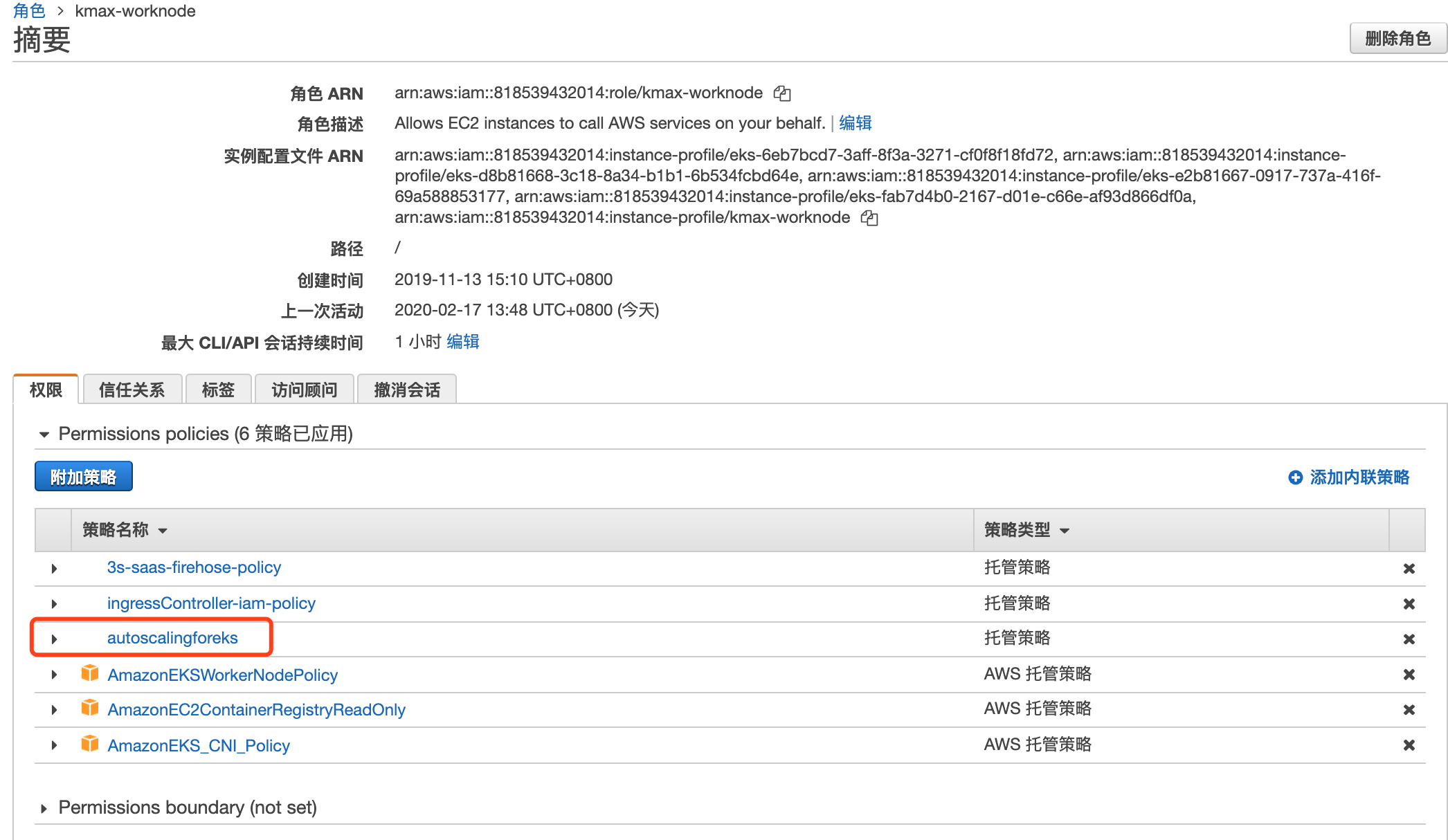This screenshot has height=840, width=1448.
Task: Detach the 3s-saas-firehose-policy with its X
Action: (x=1409, y=569)
